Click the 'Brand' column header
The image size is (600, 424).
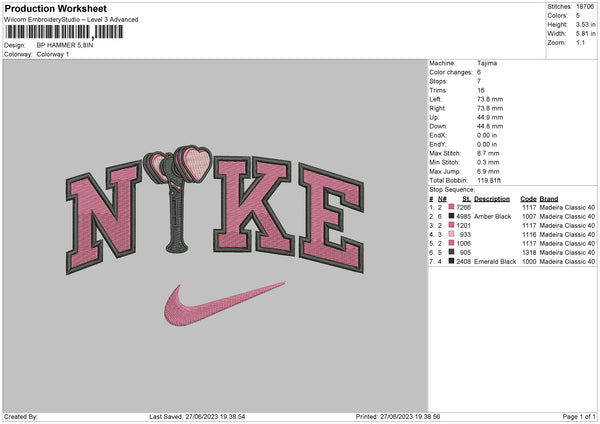[x=549, y=199]
